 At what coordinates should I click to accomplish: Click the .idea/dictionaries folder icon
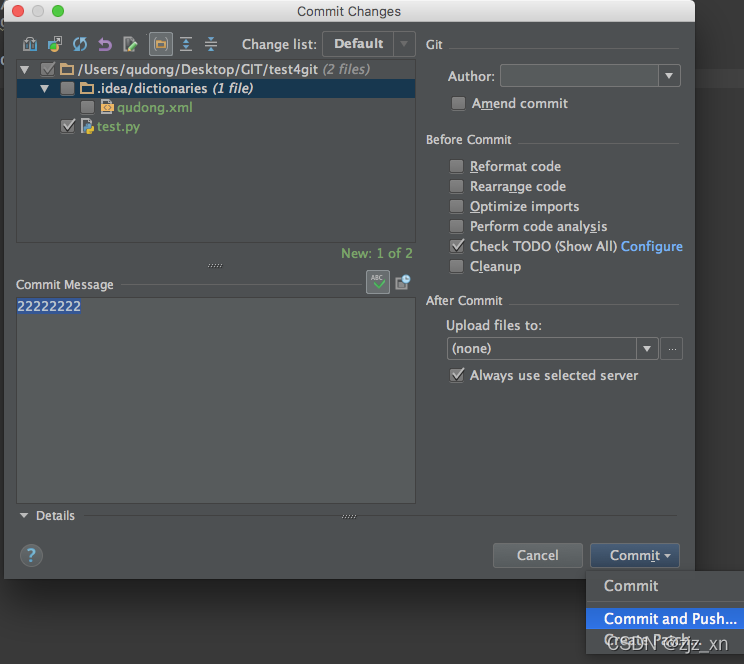(87, 88)
